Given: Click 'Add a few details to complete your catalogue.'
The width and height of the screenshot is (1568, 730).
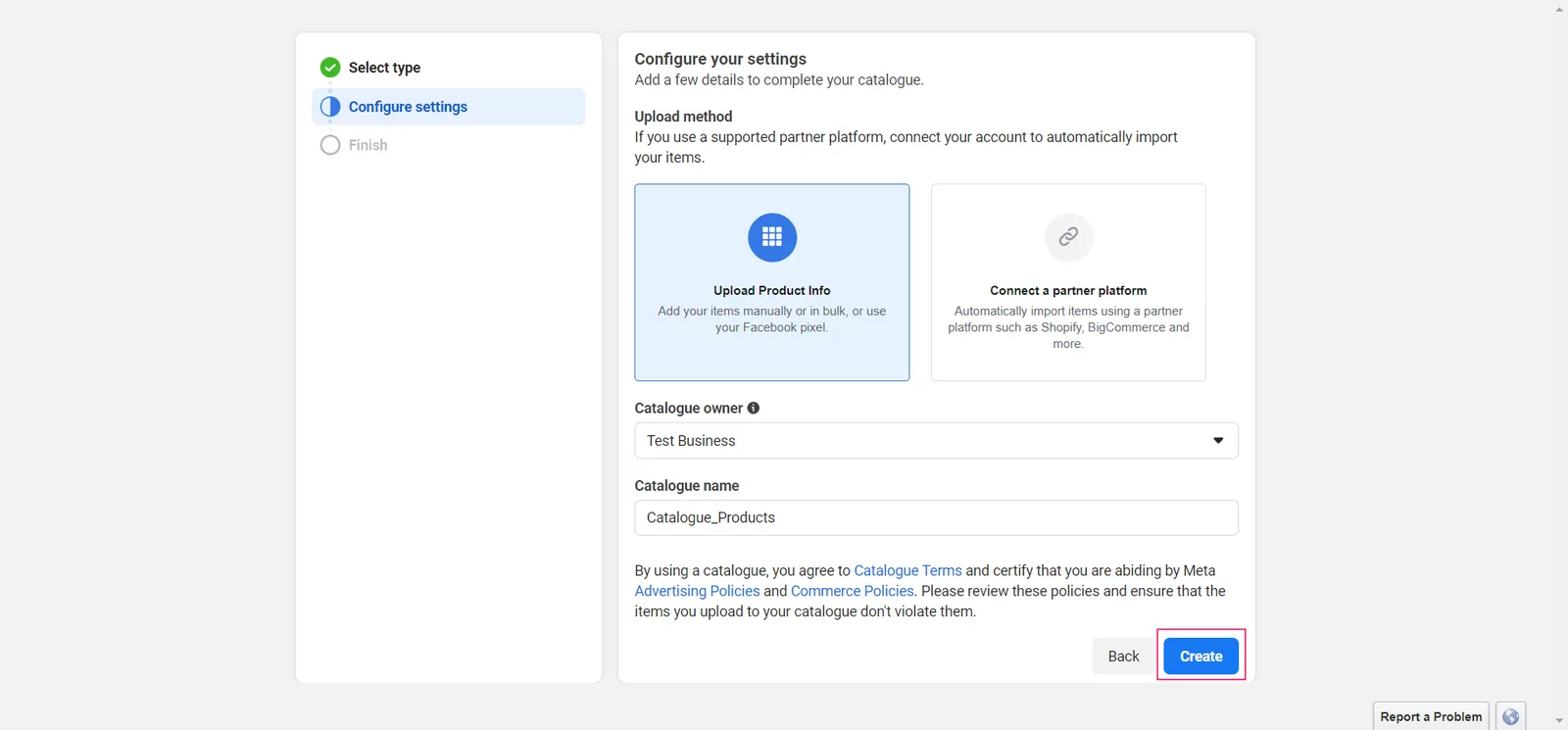Looking at the screenshot, I should click(x=779, y=80).
